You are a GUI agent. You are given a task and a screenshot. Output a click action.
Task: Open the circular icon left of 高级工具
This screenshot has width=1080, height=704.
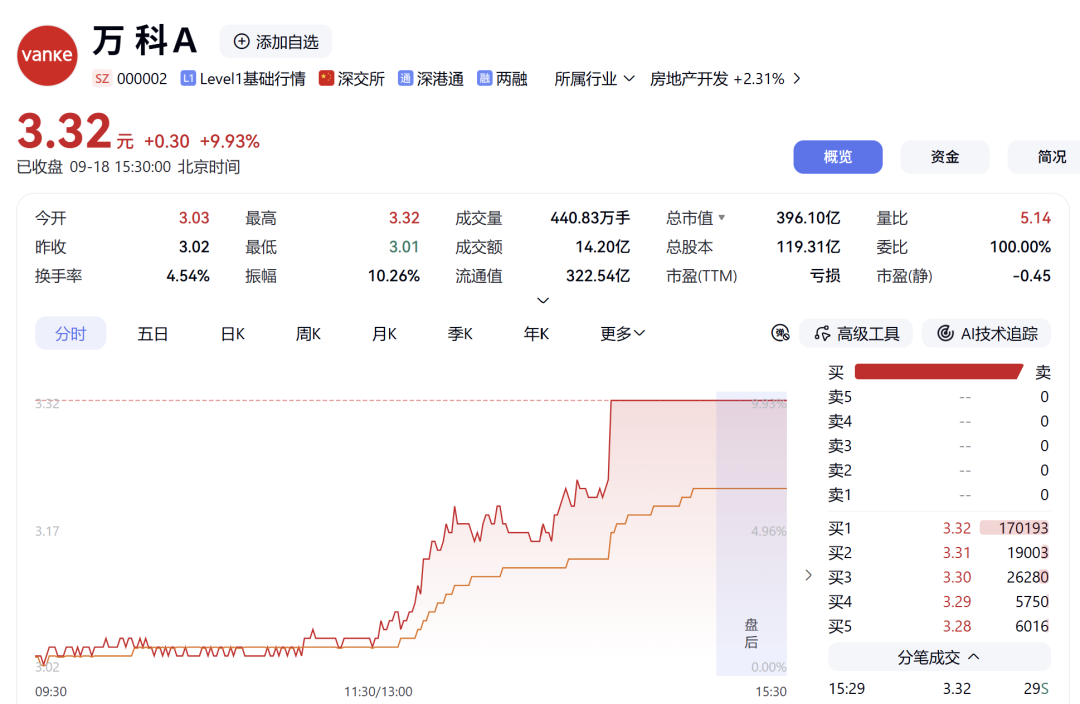coord(780,333)
